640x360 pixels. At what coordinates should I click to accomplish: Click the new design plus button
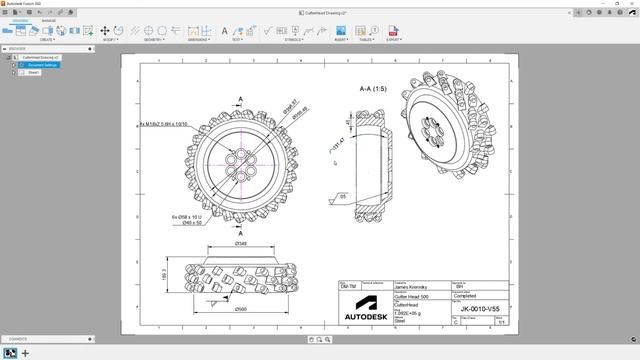578,13
